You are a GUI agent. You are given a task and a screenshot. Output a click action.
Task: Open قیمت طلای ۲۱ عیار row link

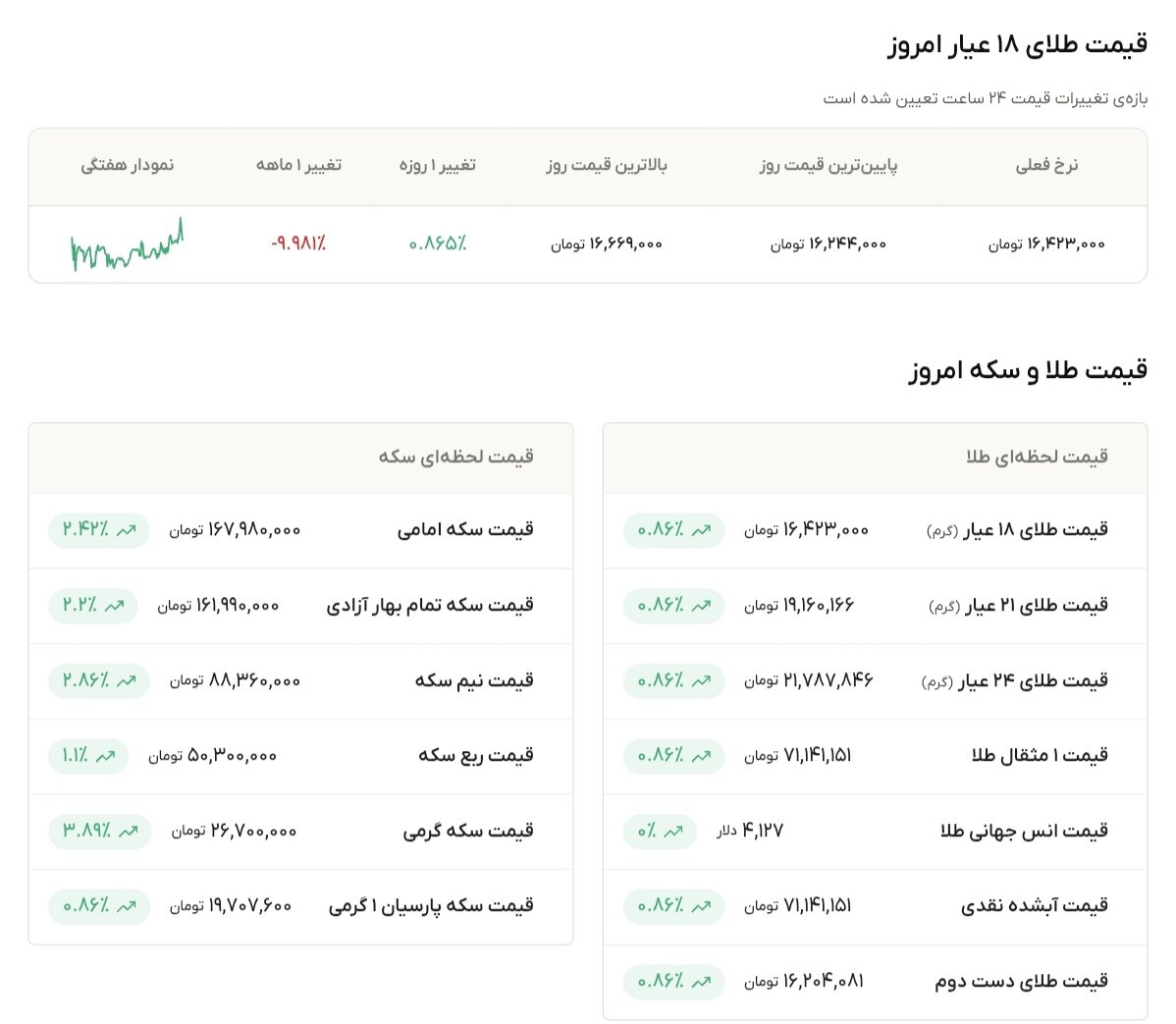[x=1019, y=605]
